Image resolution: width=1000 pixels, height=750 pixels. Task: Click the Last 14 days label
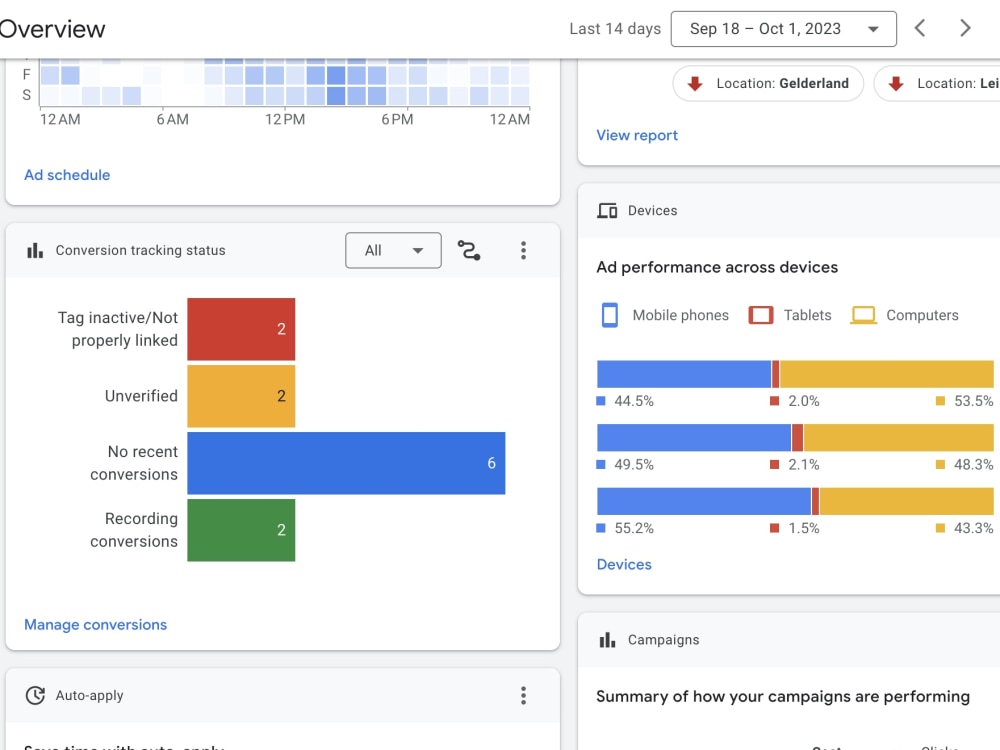pyautogui.click(x=615, y=29)
